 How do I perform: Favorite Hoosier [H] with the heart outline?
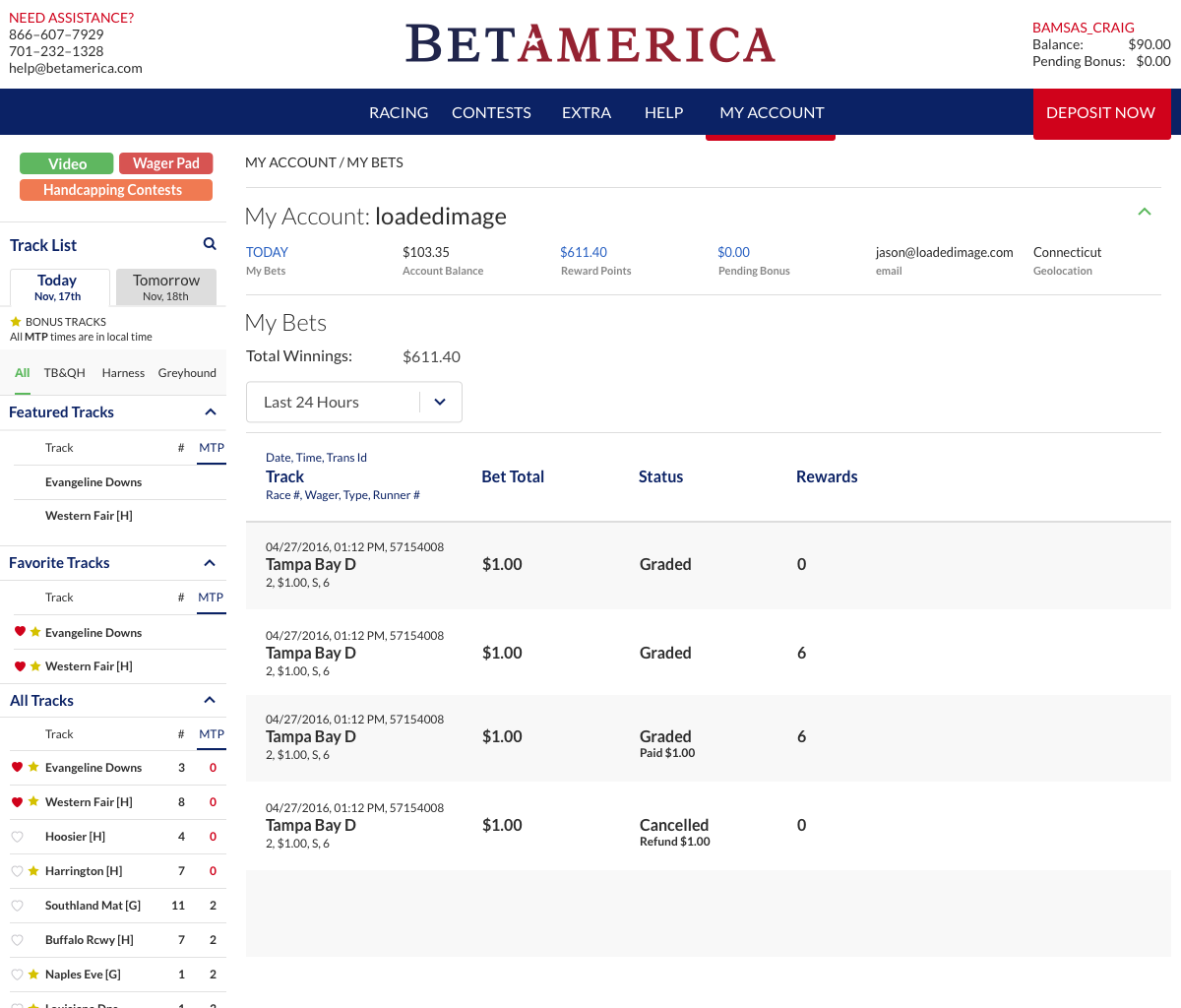17,837
